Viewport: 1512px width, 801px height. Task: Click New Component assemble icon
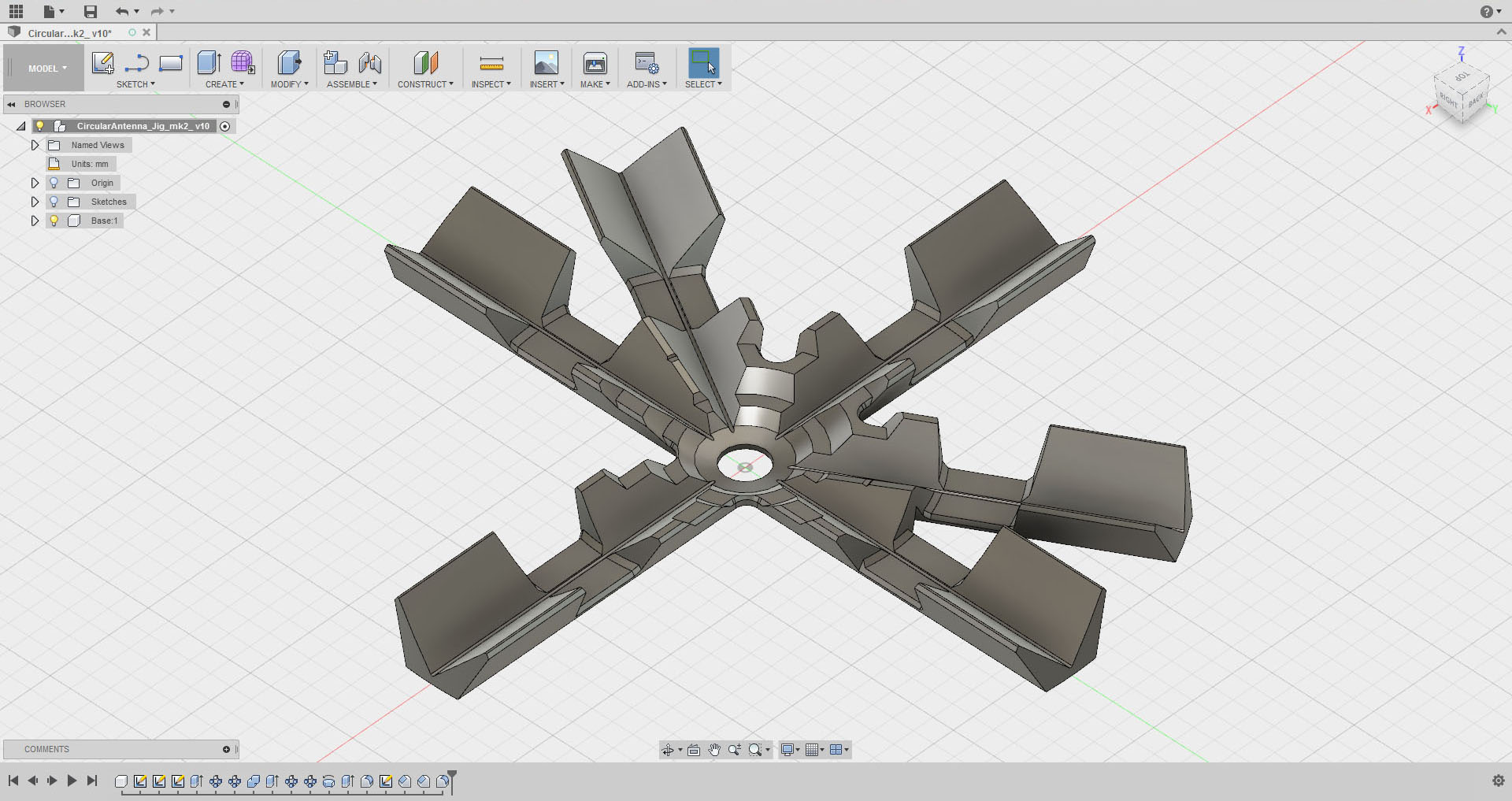point(335,62)
